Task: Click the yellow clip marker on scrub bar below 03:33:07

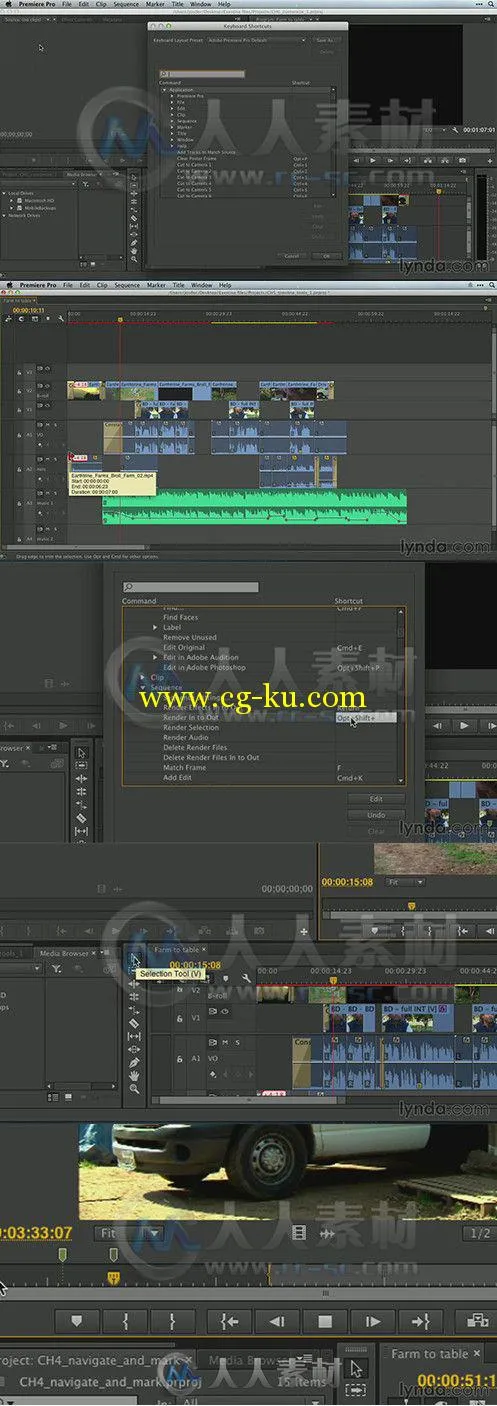Action: (113, 1278)
